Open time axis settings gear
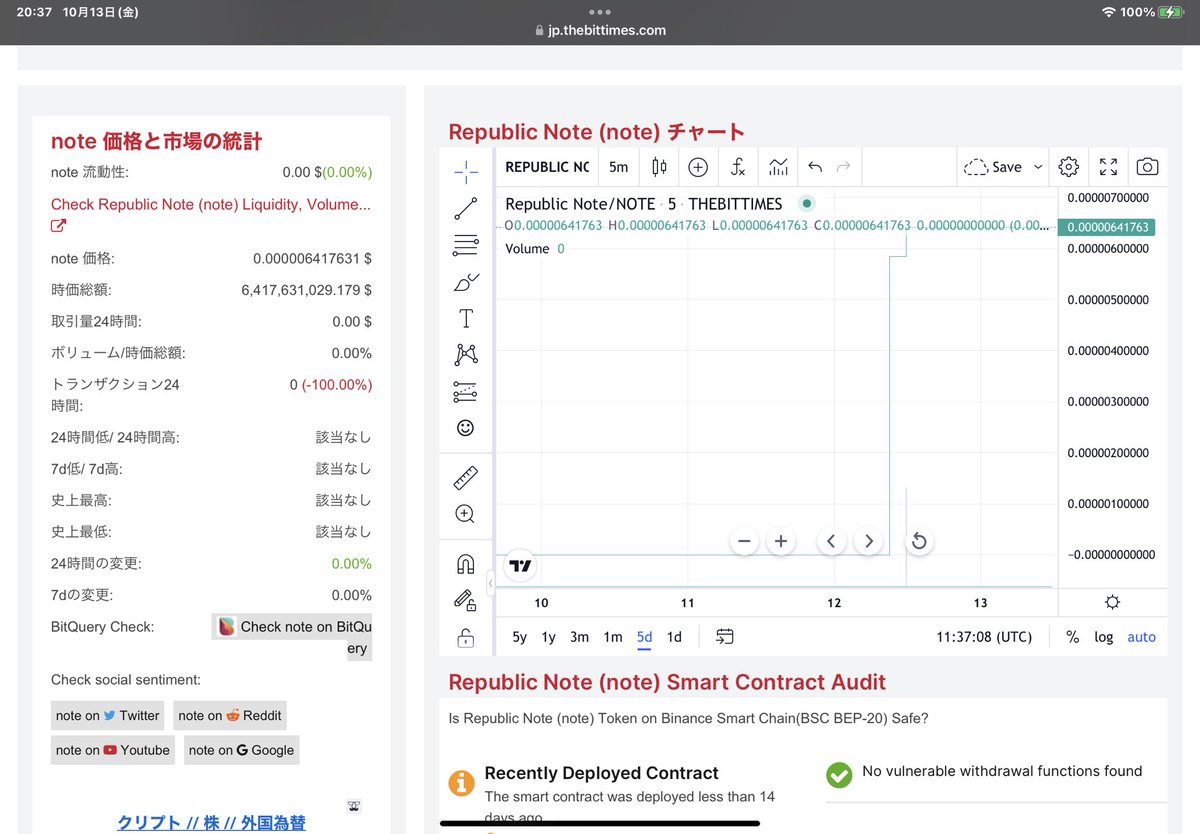1200x834 pixels. 1112,602
